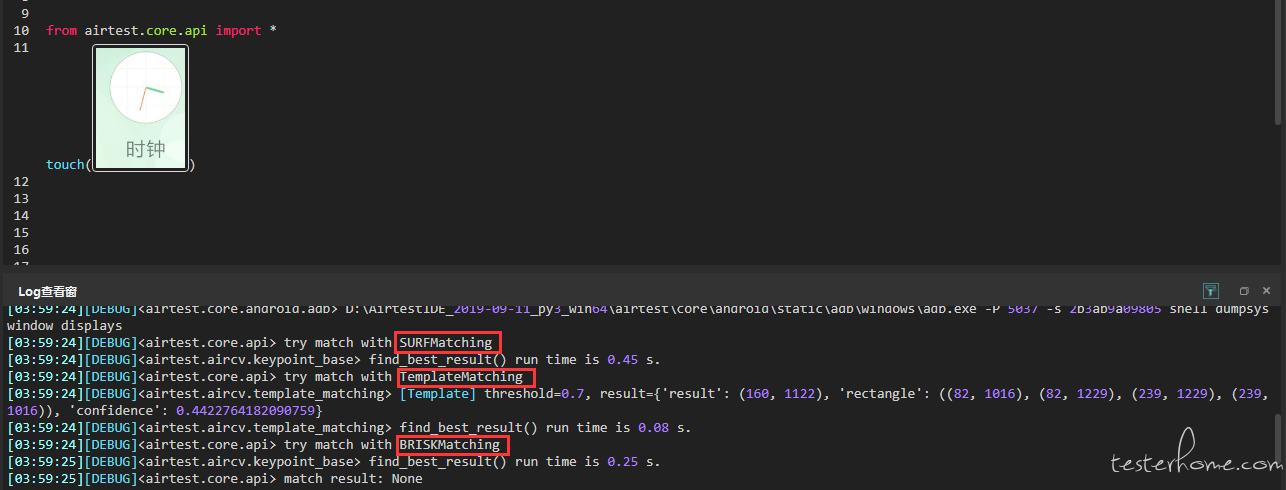Click the 'match result: None' log line
This screenshot has height=490, width=1286.
[215, 479]
